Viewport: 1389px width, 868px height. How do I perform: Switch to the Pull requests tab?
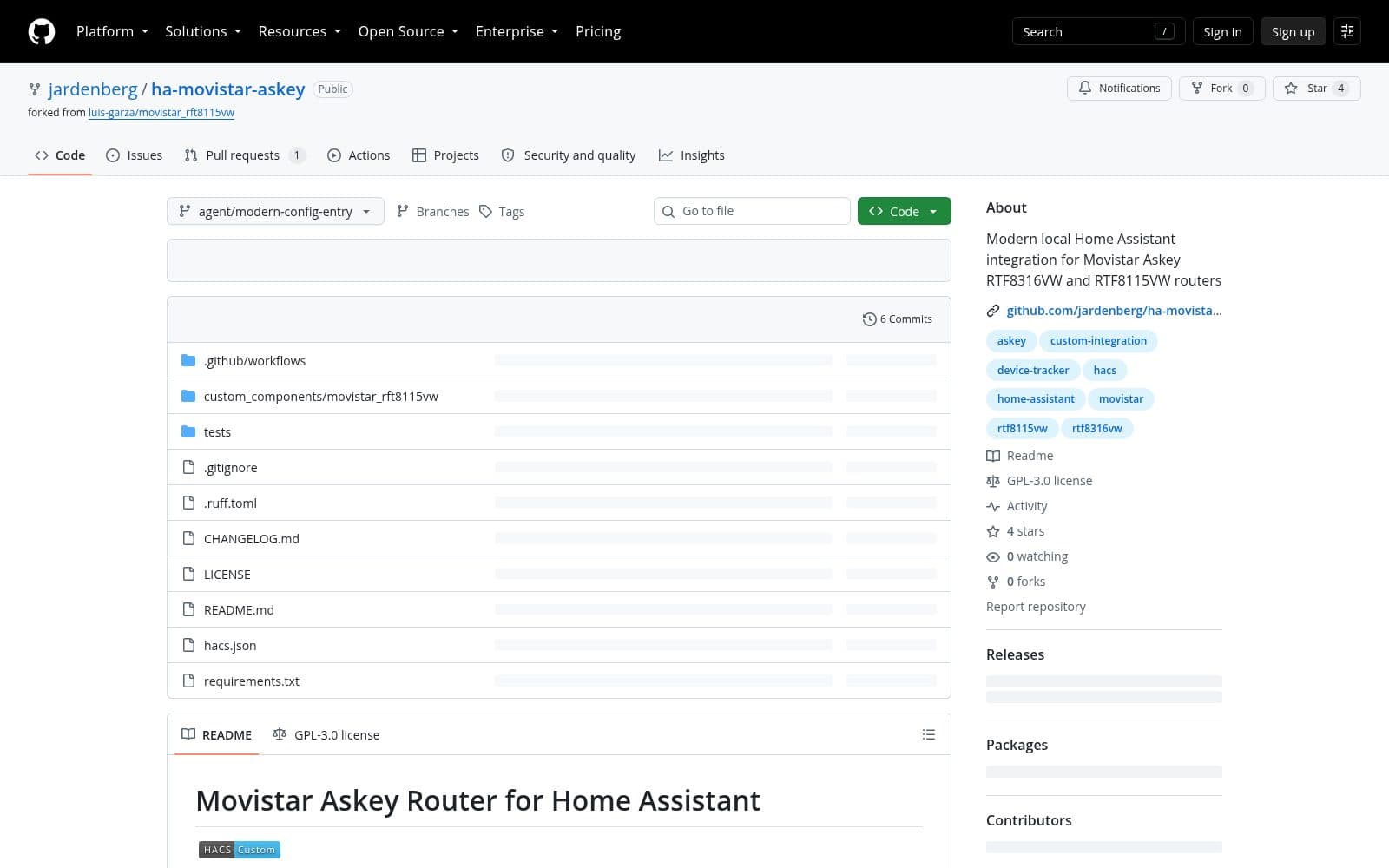(244, 155)
